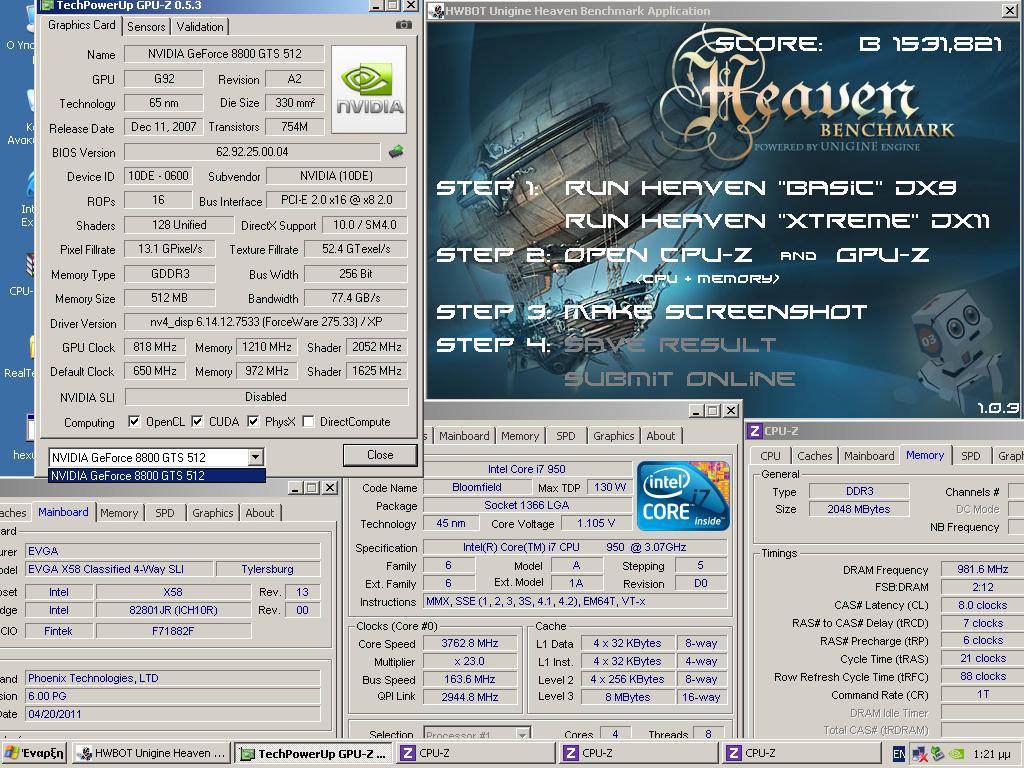Screen dimensions: 1024x768
Task: Click the HWBOT Heaven window title icon
Action: (x=437, y=11)
